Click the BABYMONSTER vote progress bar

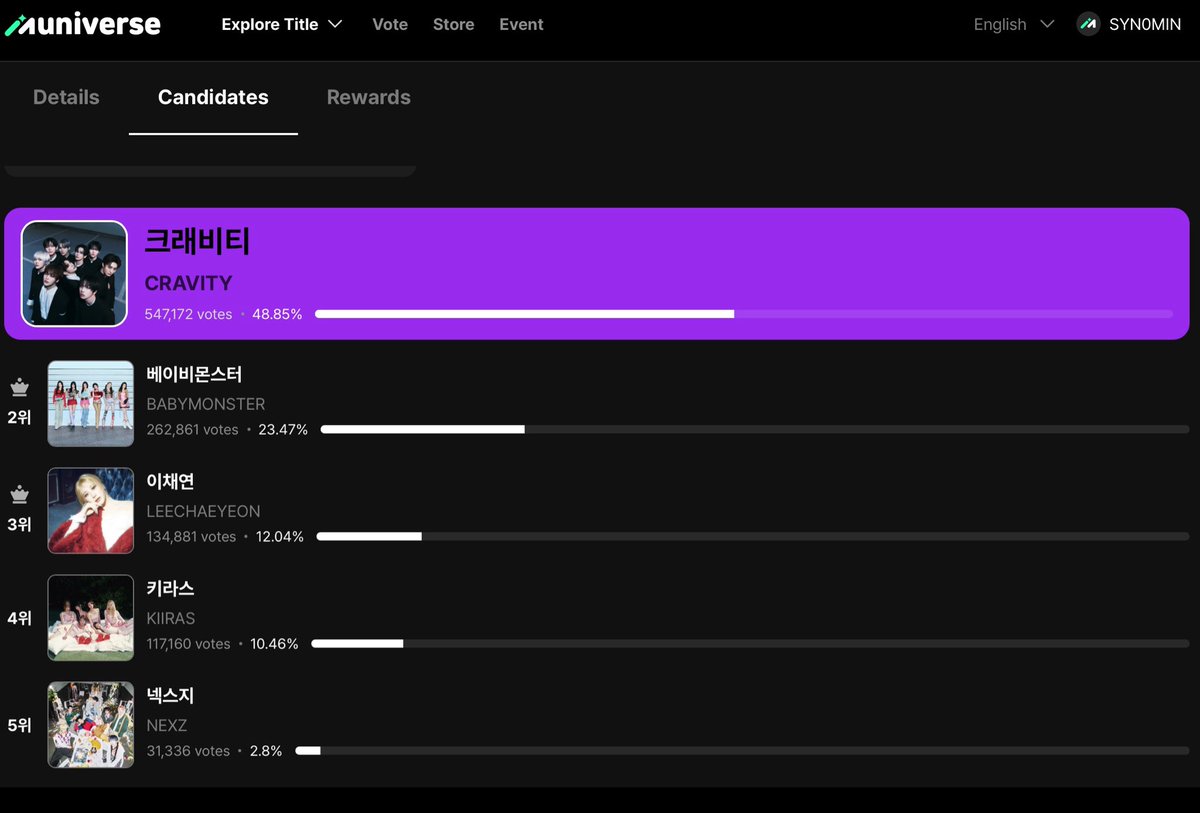pyautogui.click(x=755, y=429)
